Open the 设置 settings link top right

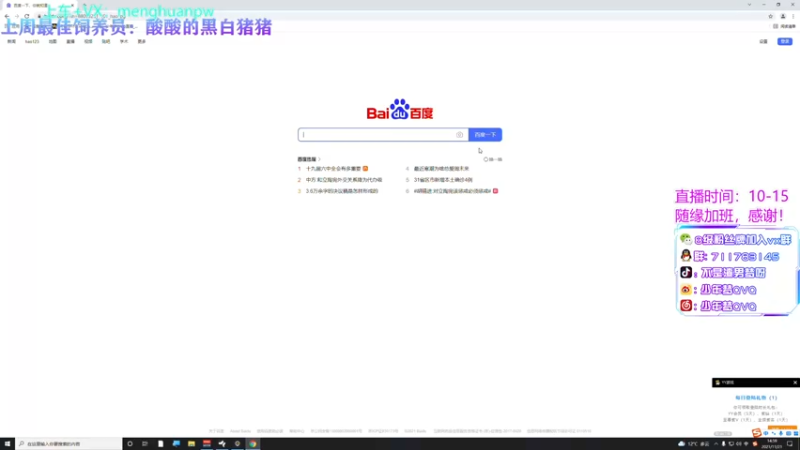pos(763,41)
